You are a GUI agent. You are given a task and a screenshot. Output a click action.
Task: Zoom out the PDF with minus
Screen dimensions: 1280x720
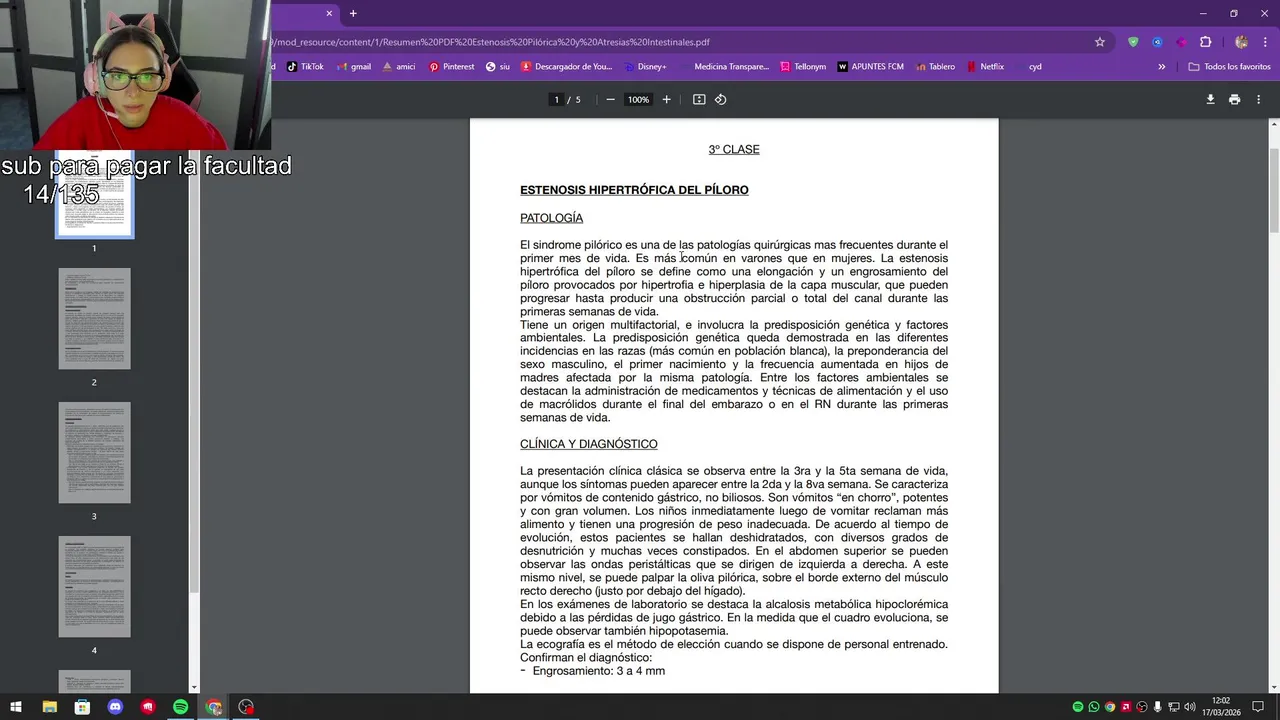[x=610, y=99]
